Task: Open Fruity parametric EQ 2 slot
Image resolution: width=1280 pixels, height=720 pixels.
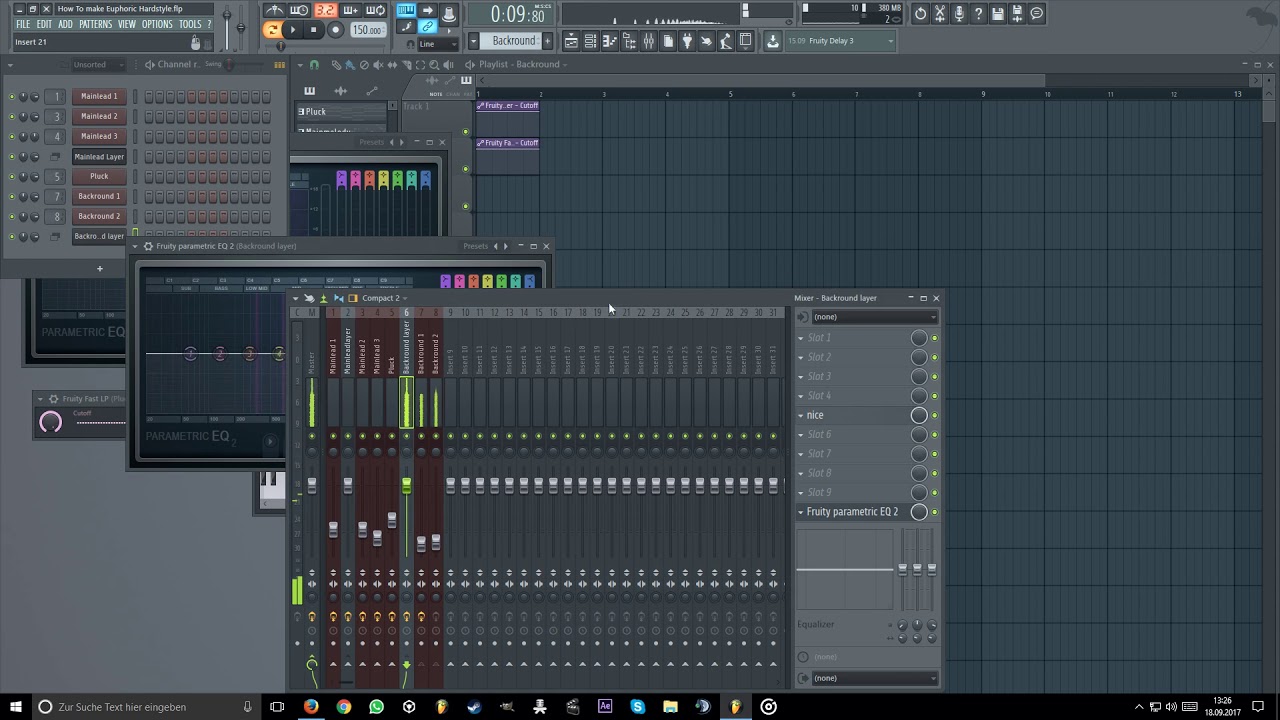Action: click(852, 512)
